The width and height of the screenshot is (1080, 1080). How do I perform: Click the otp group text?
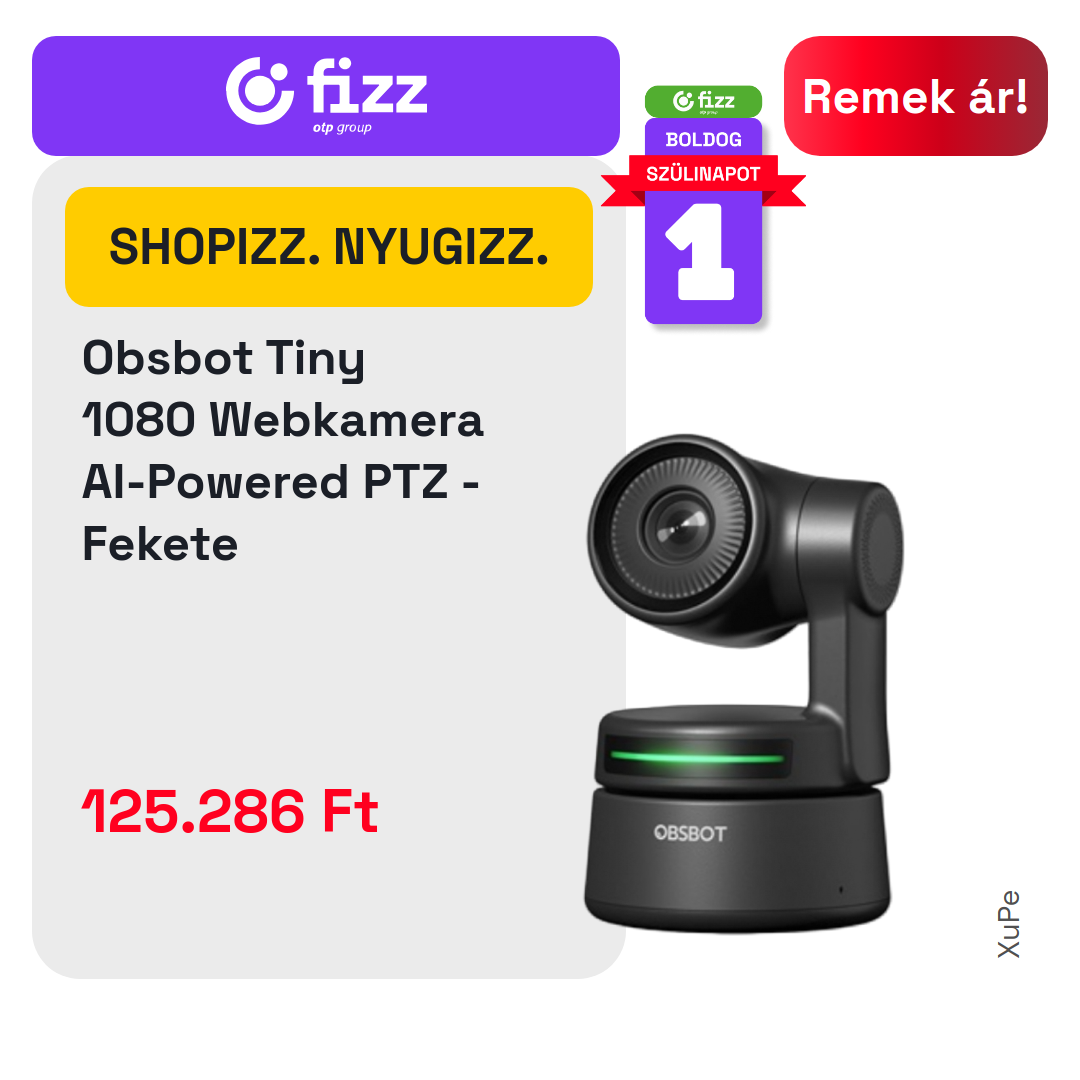(342, 127)
